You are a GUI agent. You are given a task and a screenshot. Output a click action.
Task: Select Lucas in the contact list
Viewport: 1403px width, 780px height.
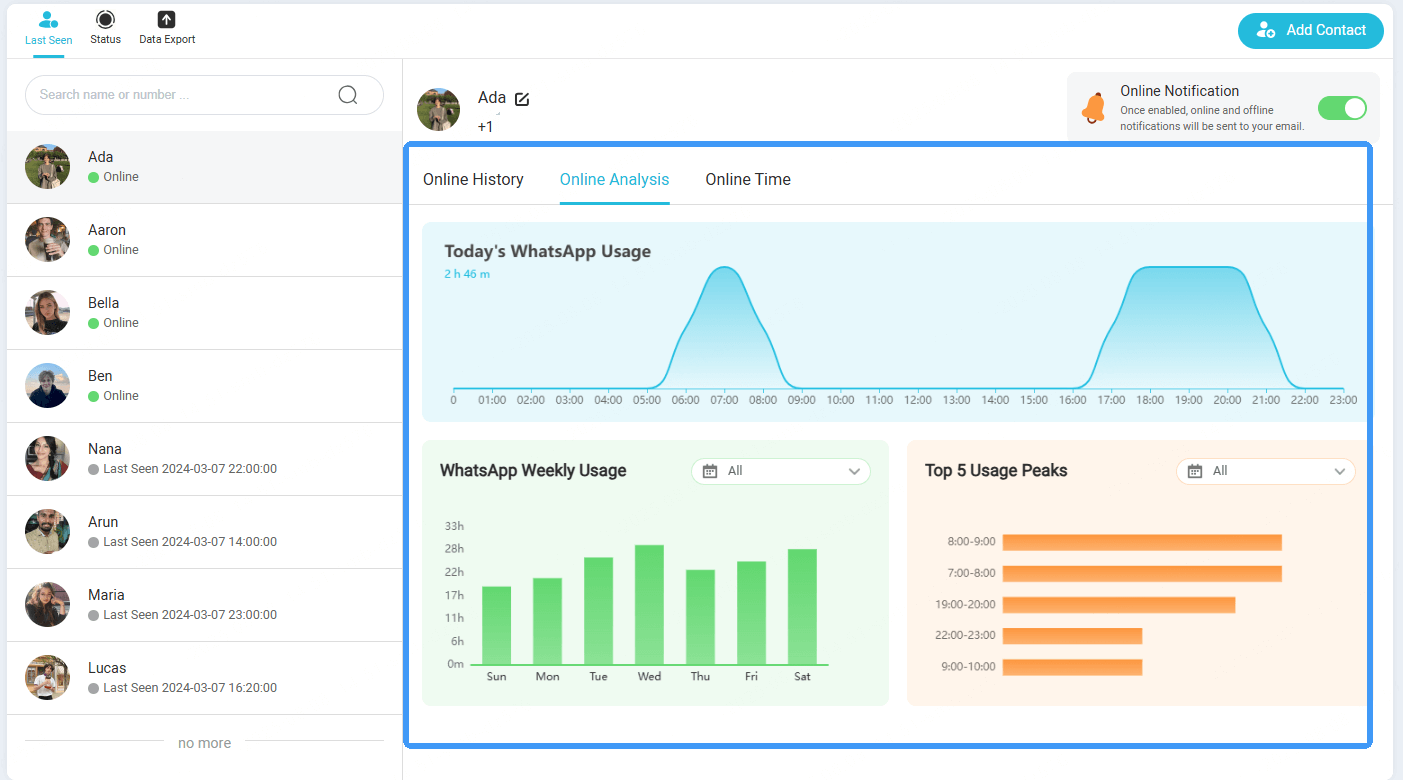204,678
